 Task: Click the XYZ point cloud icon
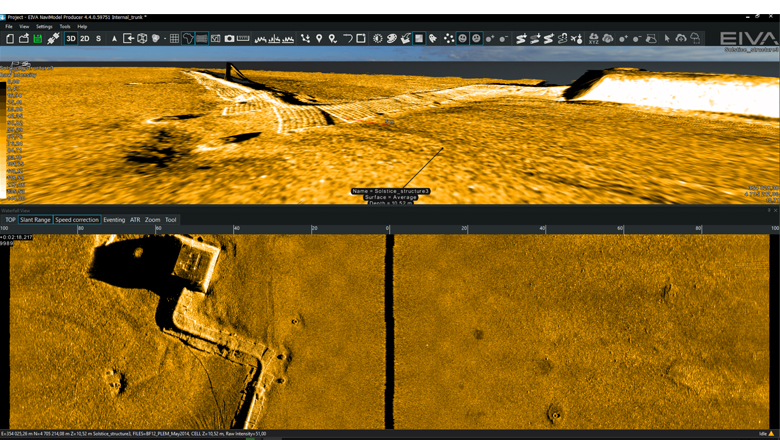[593, 39]
